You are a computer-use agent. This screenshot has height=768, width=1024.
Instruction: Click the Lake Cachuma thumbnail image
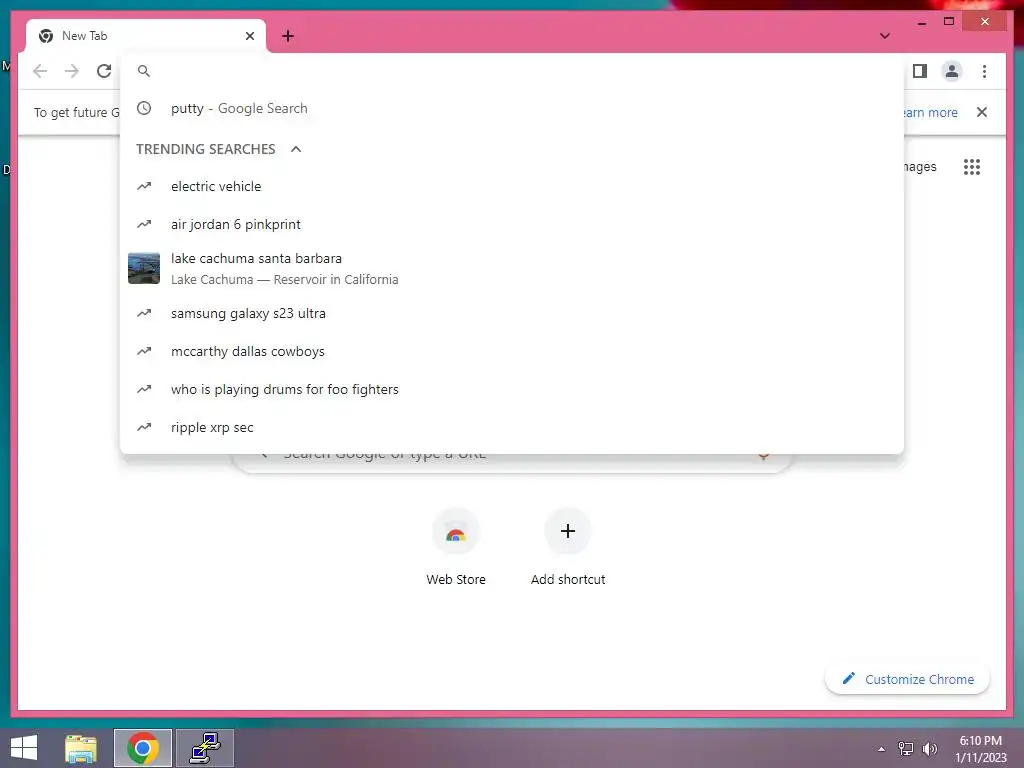[144, 268]
